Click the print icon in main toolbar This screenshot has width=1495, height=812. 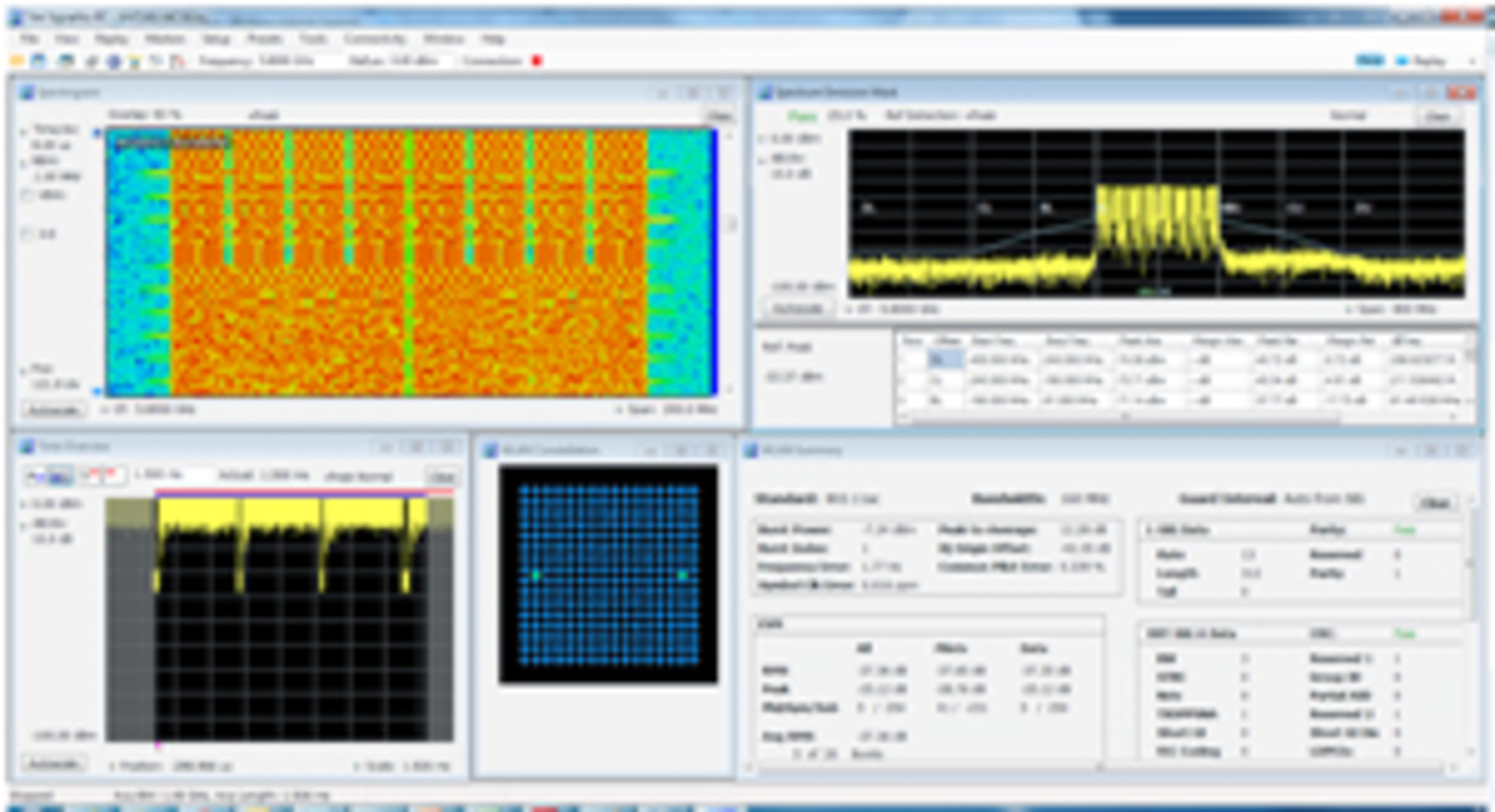click(67, 61)
